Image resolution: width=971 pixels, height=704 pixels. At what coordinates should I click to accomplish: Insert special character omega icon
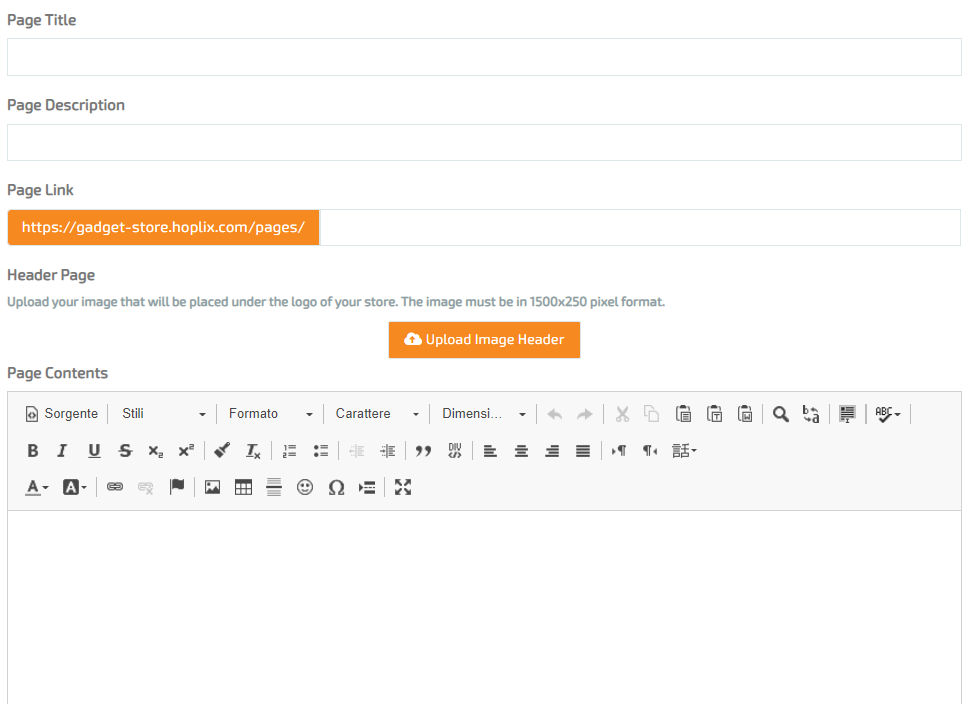(336, 487)
